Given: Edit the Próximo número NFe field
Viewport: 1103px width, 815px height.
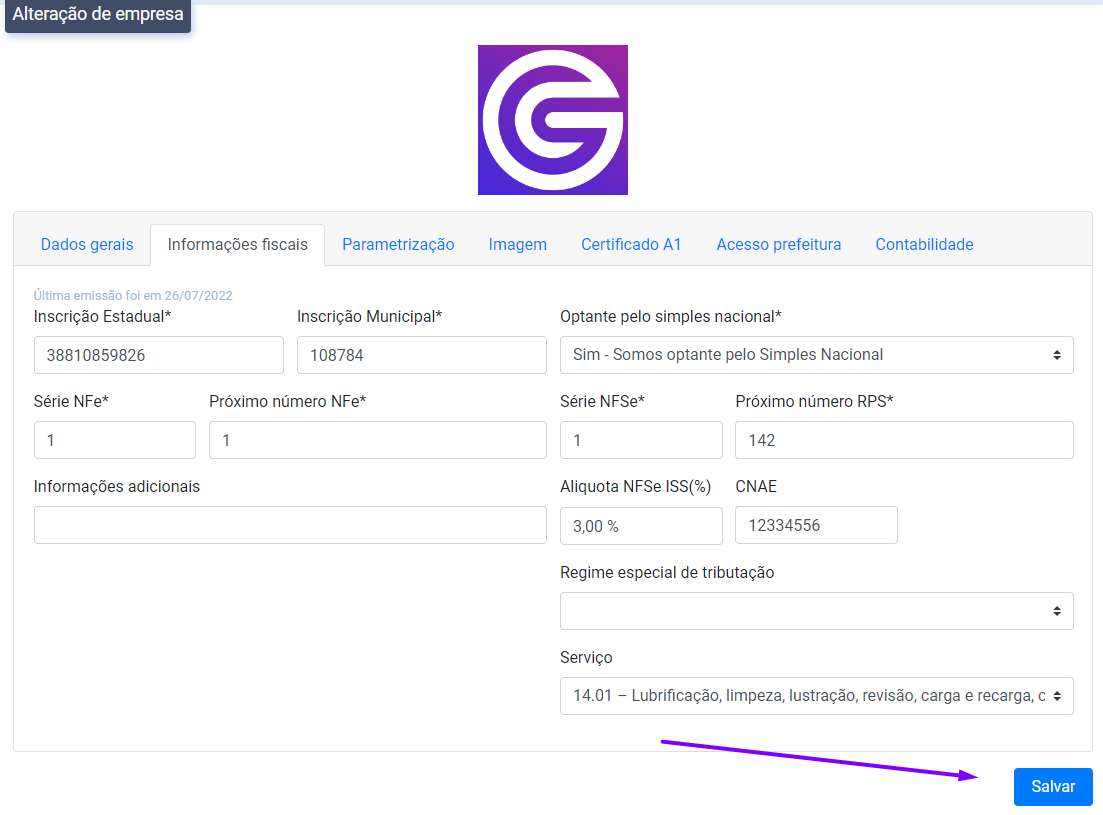Looking at the screenshot, I should click(x=377, y=440).
